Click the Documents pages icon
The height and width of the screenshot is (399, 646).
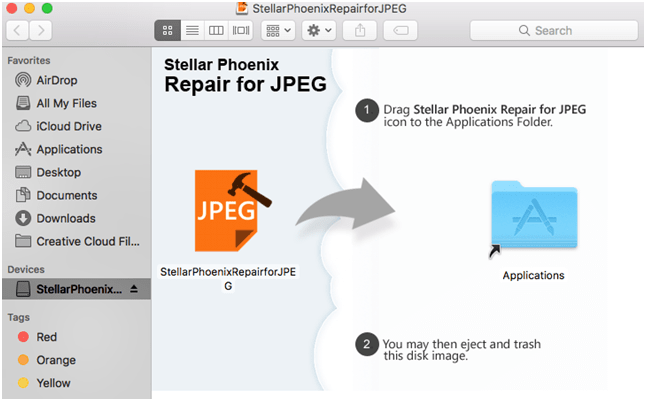(x=23, y=195)
